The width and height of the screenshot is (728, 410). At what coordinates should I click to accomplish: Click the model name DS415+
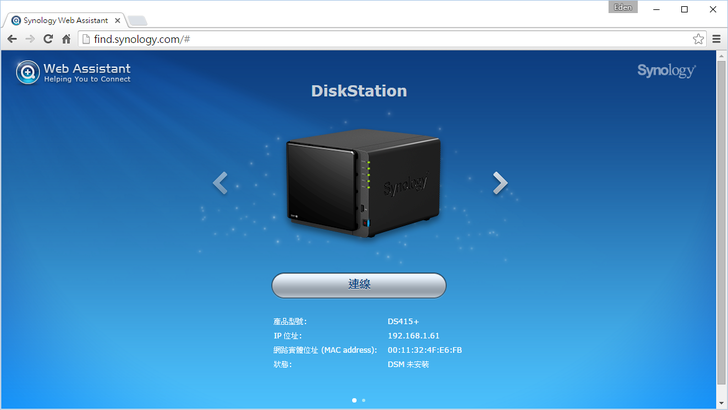click(403, 321)
